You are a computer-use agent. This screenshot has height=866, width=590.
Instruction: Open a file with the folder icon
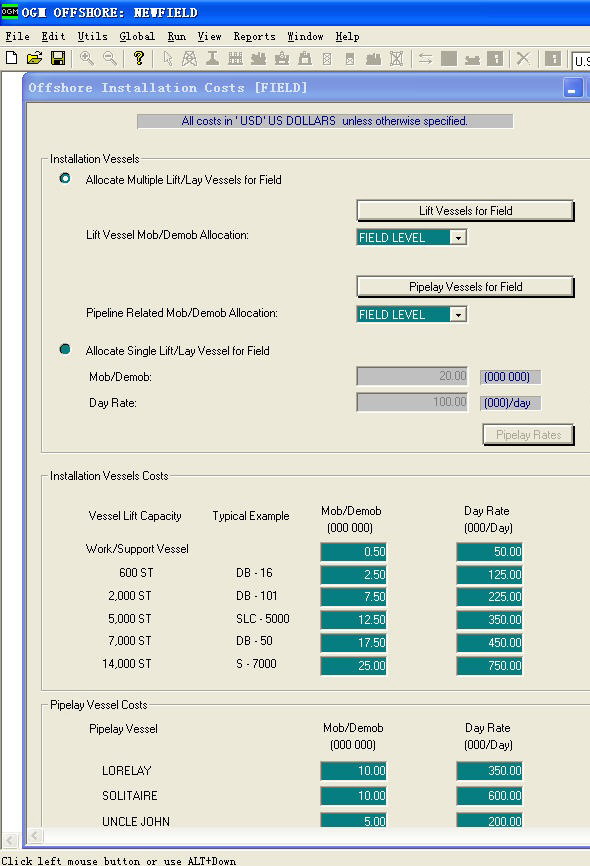tap(34, 58)
